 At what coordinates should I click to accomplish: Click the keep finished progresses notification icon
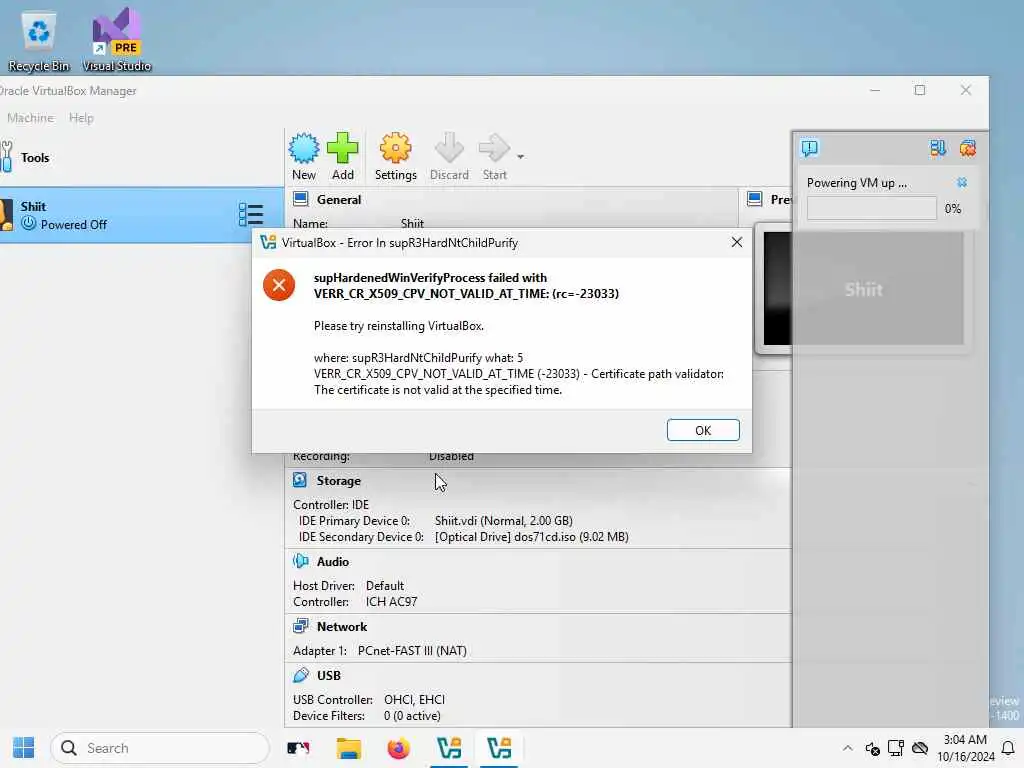coord(937,148)
